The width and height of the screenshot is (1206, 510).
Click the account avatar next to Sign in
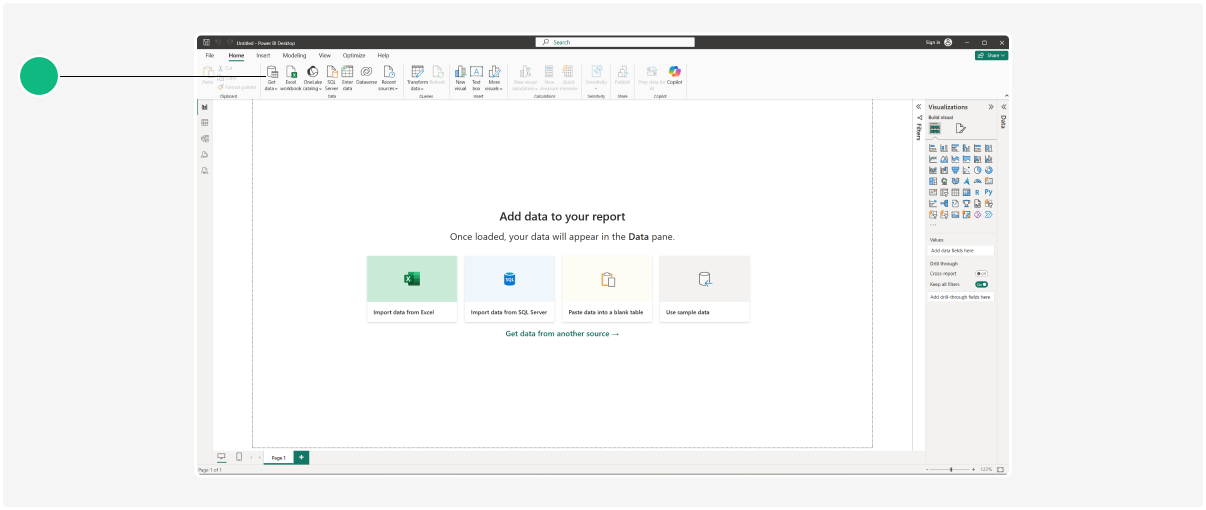click(x=948, y=42)
